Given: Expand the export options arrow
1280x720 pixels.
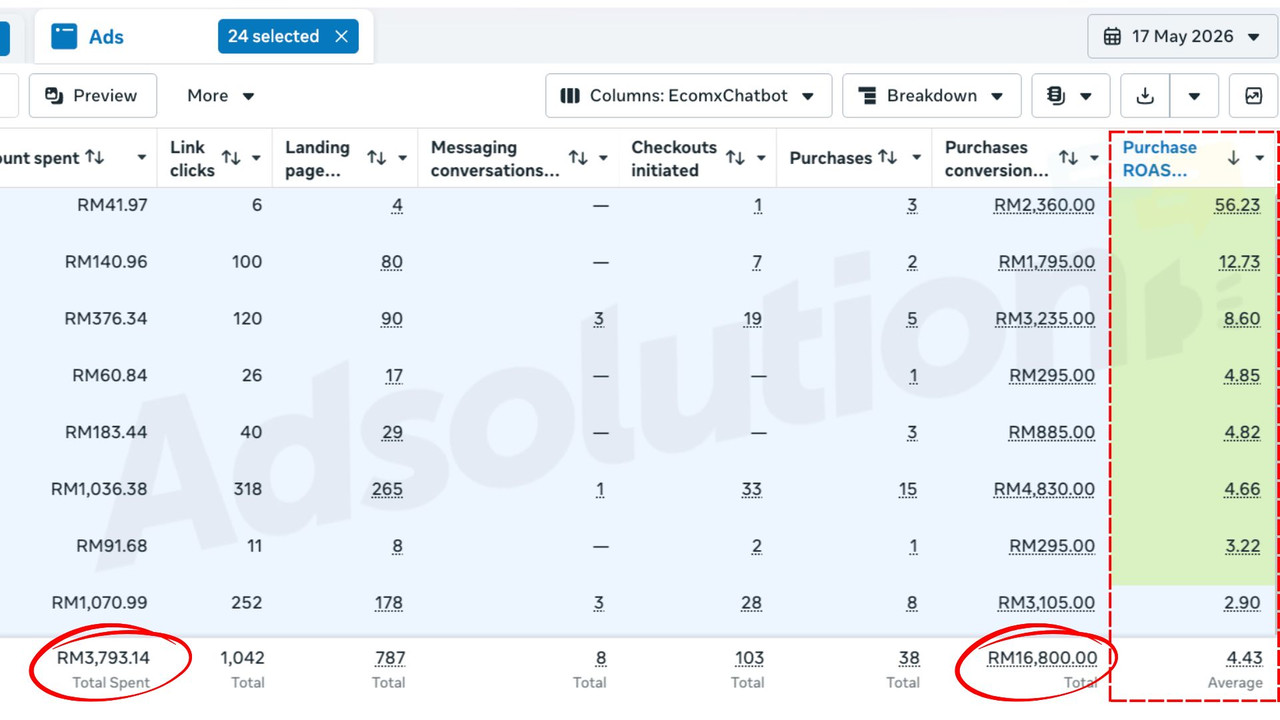Looking at the screenshot, I should coord(1194,96).
